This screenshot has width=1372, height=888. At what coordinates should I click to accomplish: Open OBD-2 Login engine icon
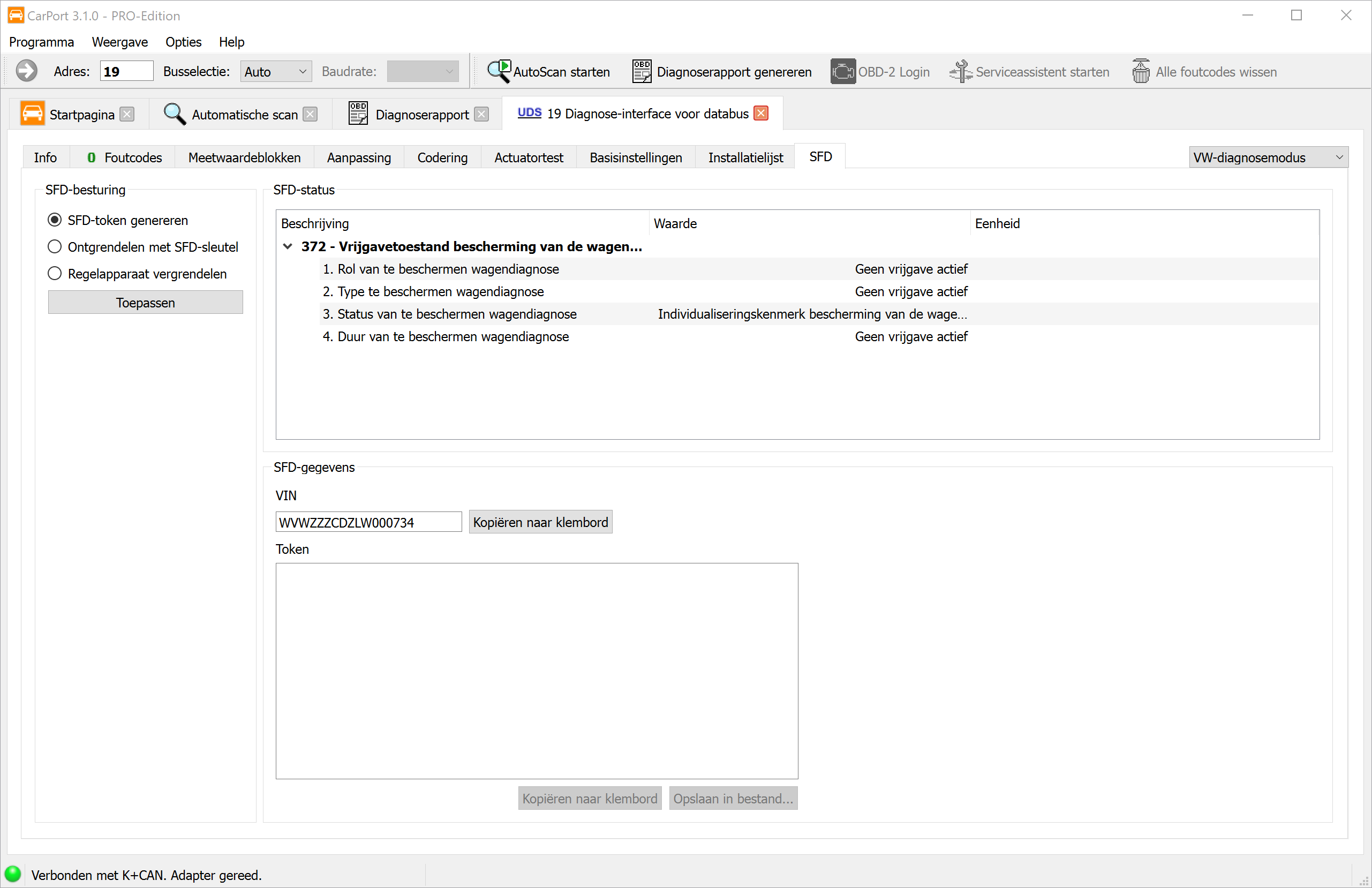click(x=842, y=72)
